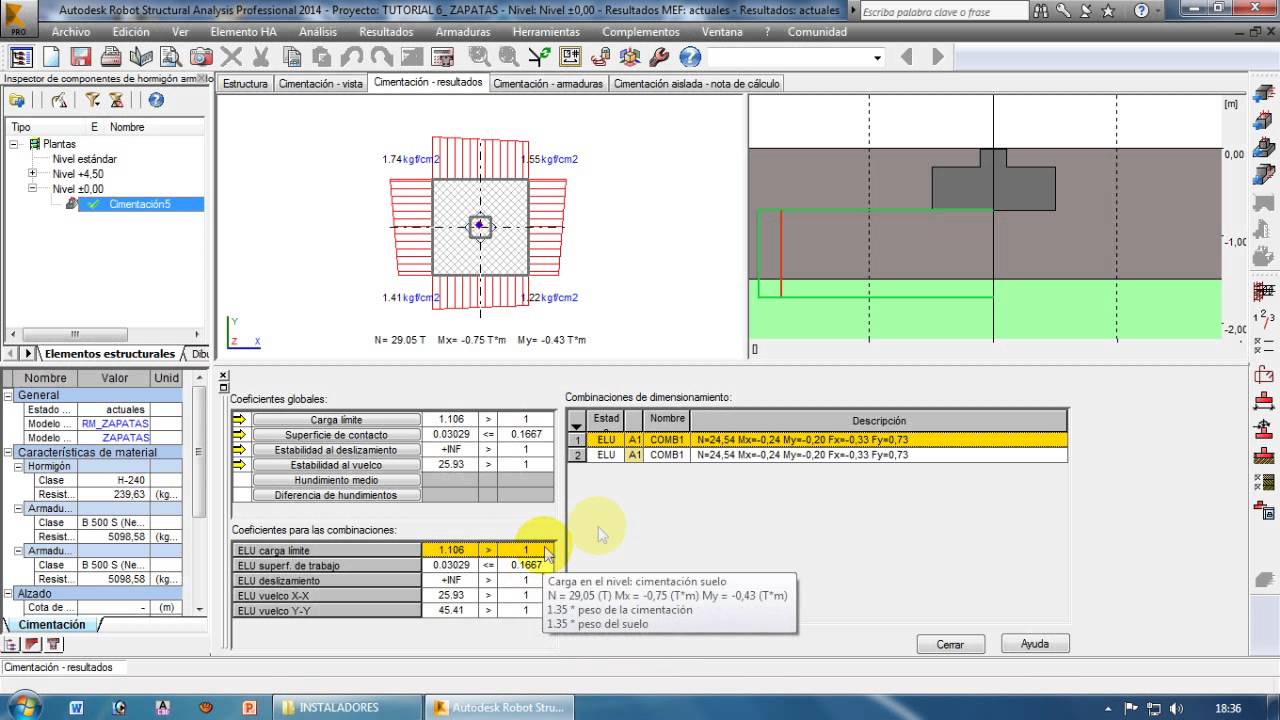This screenshot has width=1280, height=720.
Task: Select the ELU superf. de trabajo row
Action: (393, 565)
